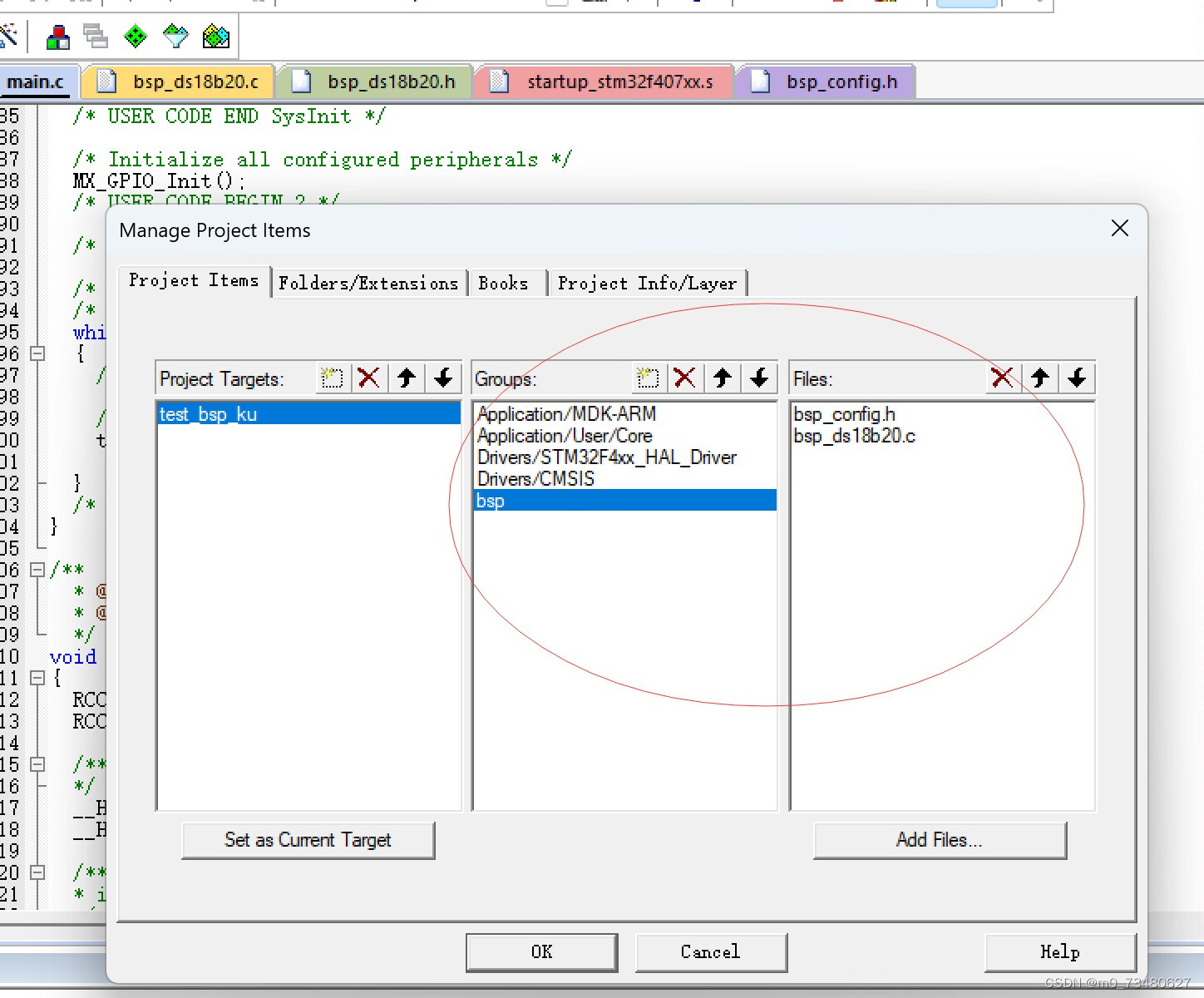Collapse the code fold at the while-loop brace

coord(37,353)
